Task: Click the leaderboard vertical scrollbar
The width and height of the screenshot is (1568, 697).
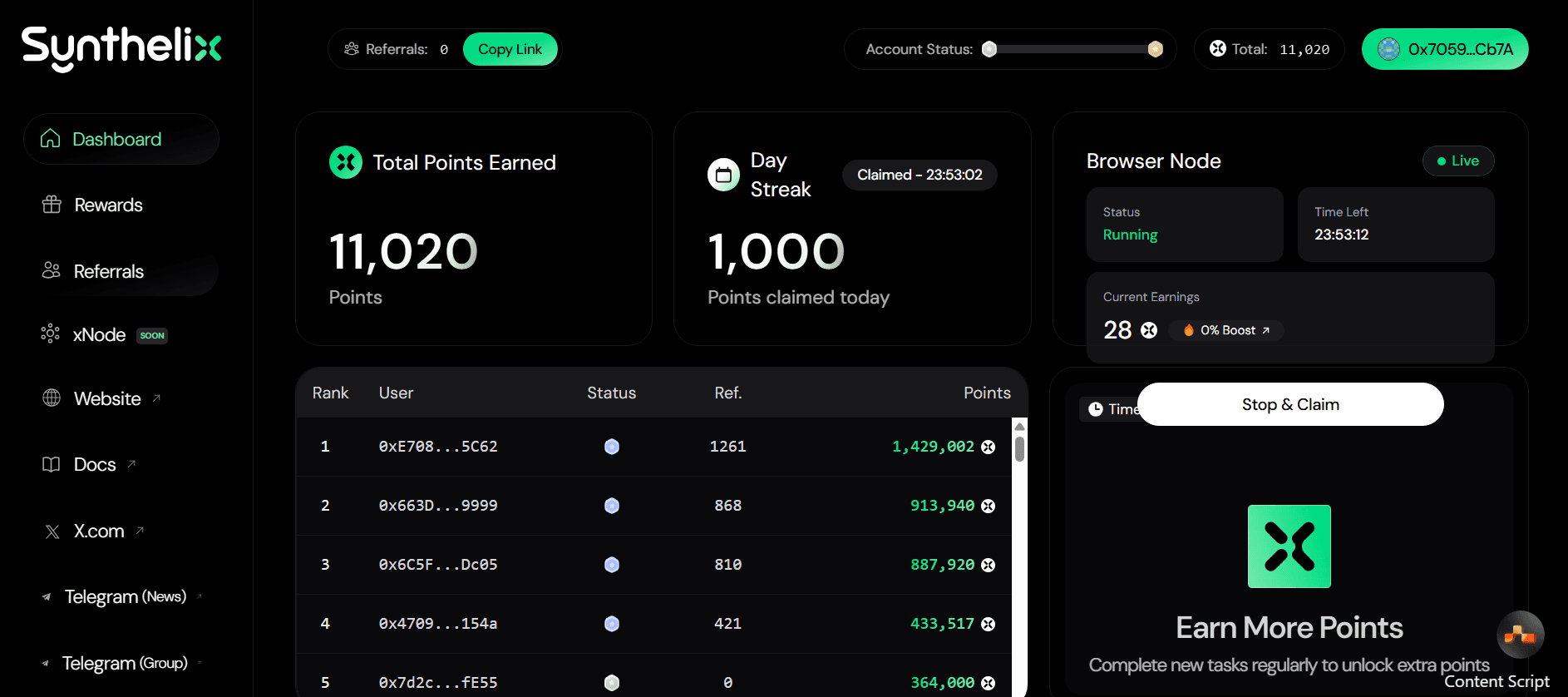Action: pos(1019,449)
